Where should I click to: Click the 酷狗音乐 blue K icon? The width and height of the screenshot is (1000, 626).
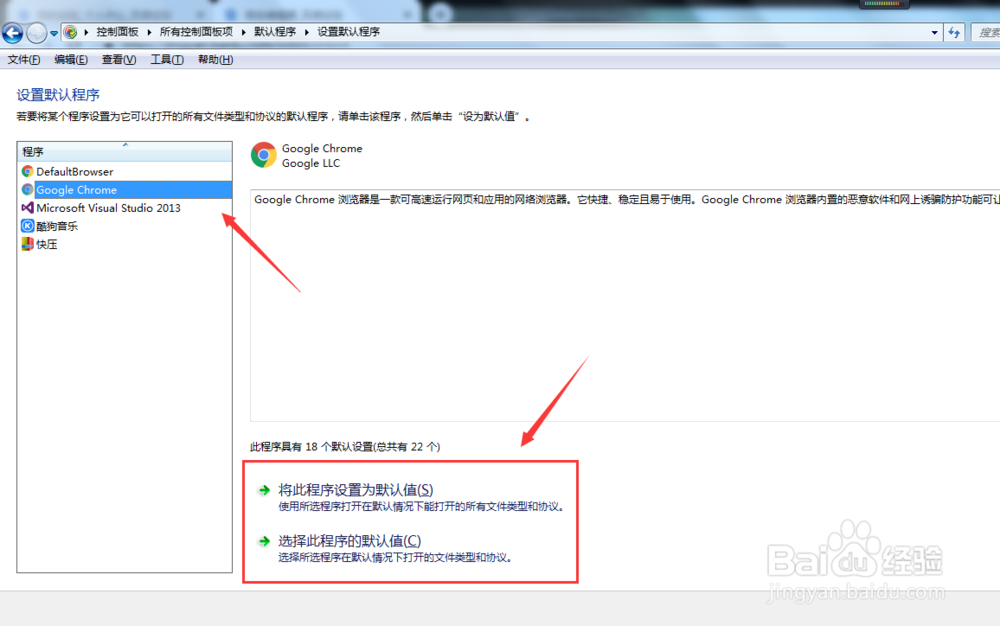(27, 226)
